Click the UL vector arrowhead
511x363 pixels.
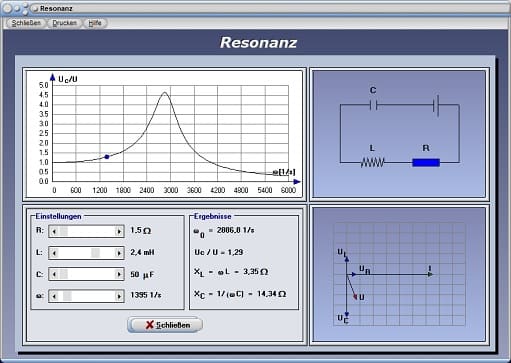[347, 258]
